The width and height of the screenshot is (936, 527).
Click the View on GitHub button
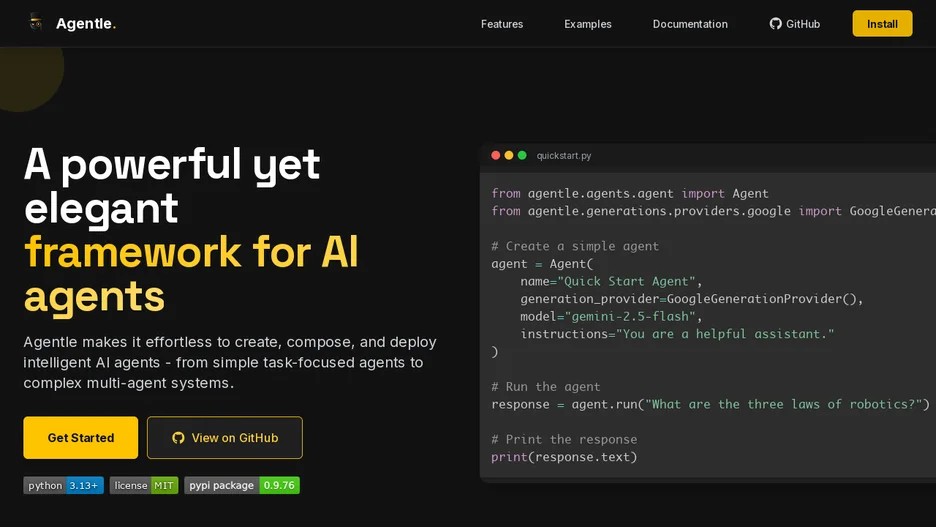224,437
